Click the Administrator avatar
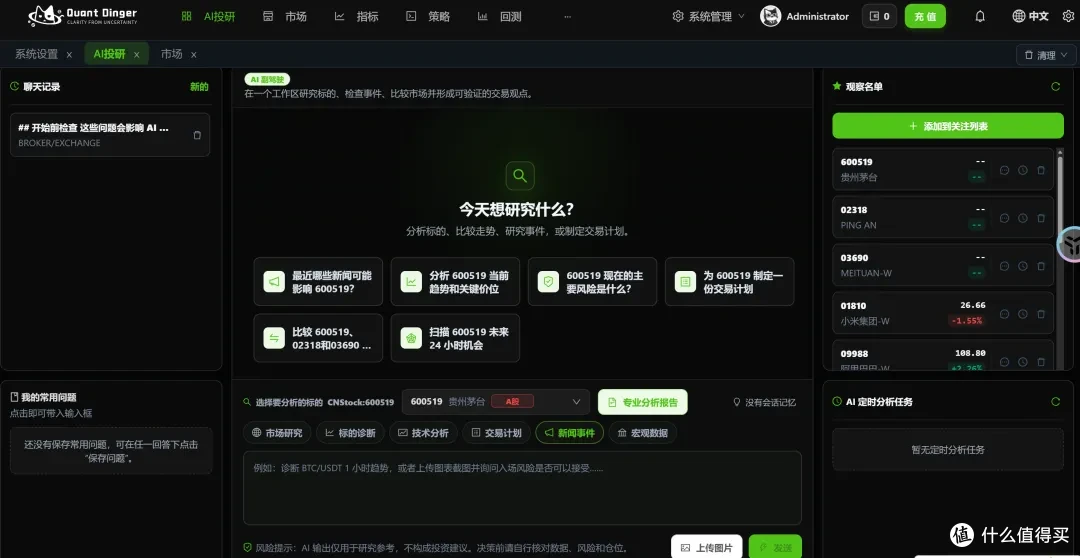 (x=770, y=17)
